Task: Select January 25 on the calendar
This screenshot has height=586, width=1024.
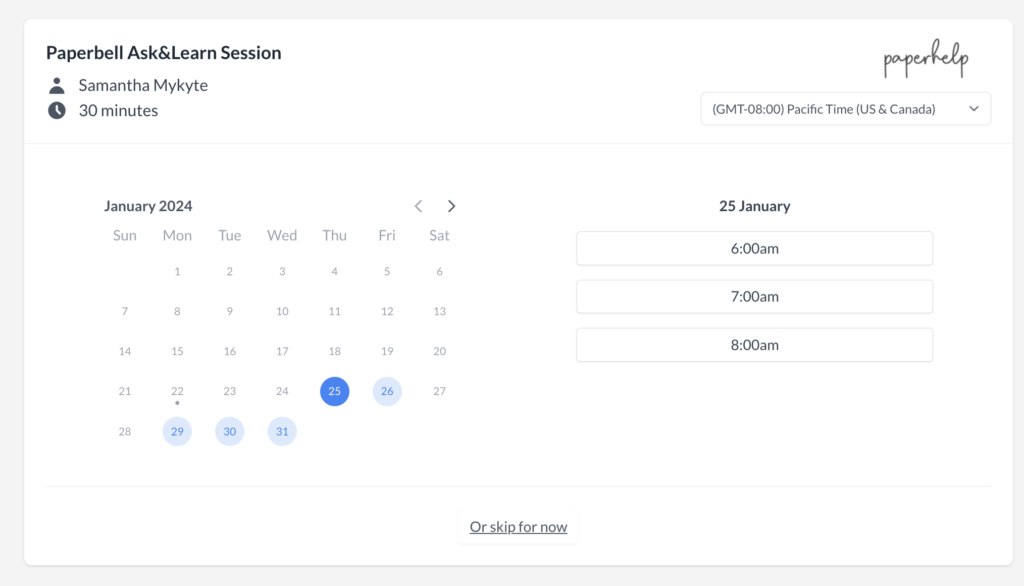Action: [335, 391]
